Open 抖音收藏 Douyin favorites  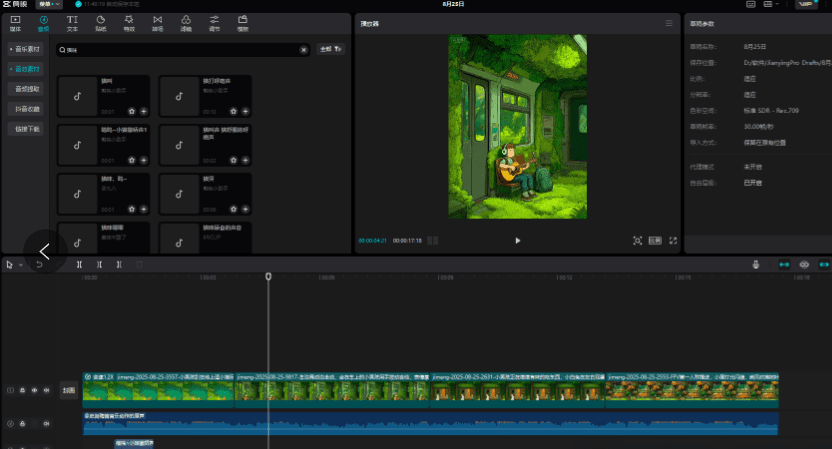(27, 109)
